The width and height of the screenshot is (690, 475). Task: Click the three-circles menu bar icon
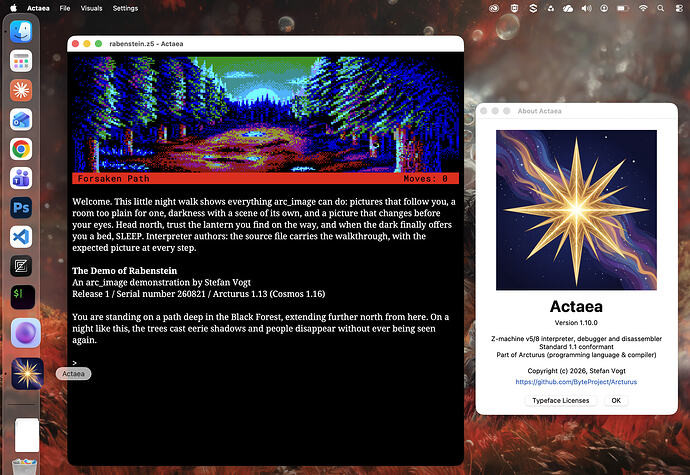[x=551, y=8]
